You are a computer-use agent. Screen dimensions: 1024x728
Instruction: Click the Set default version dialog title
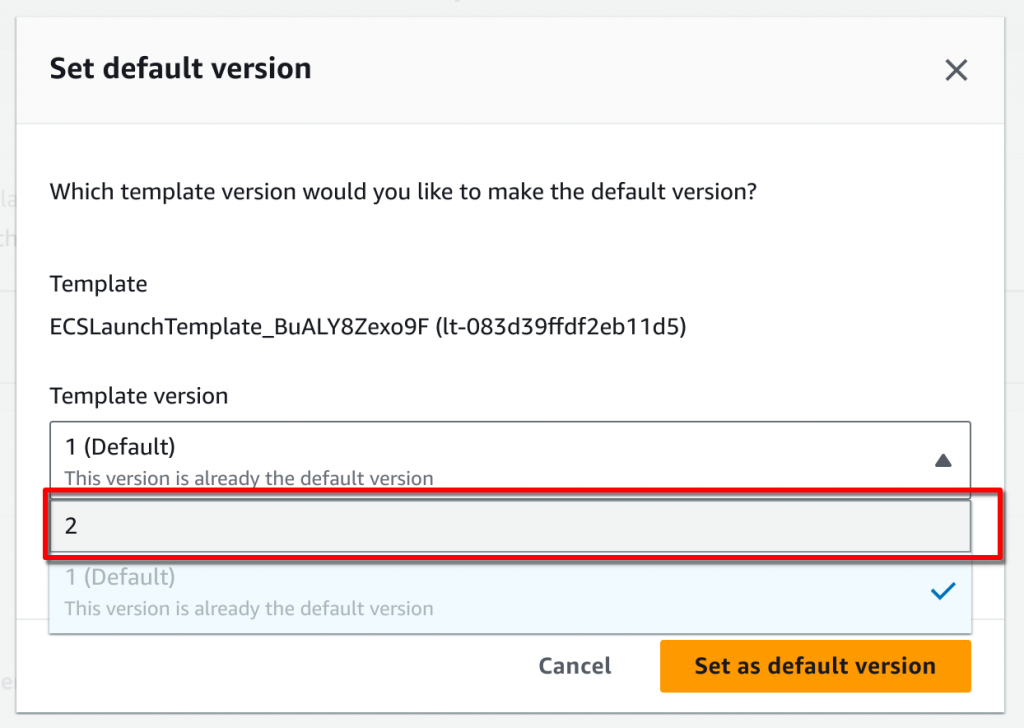pyautogui.click(x=181, y=69)
